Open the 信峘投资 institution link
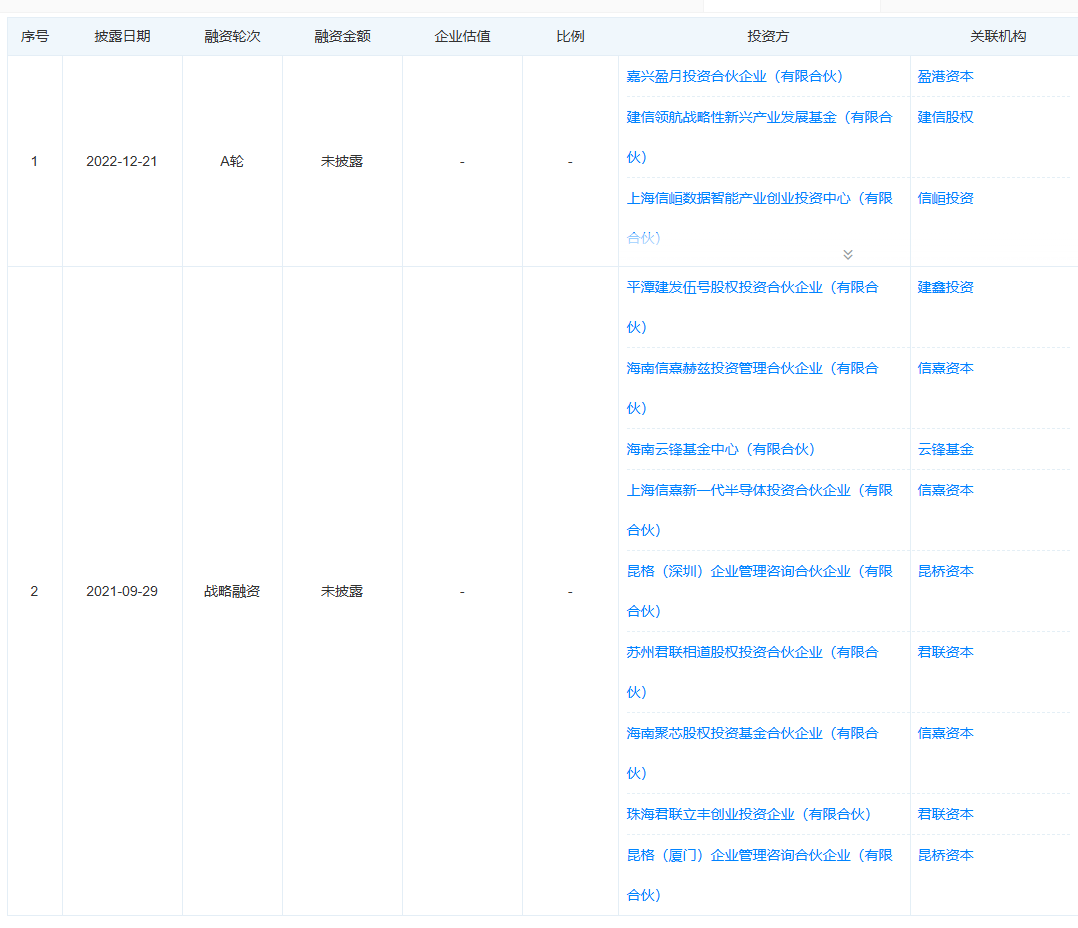The image size is (1078, 928). click(x=944, y=198)
